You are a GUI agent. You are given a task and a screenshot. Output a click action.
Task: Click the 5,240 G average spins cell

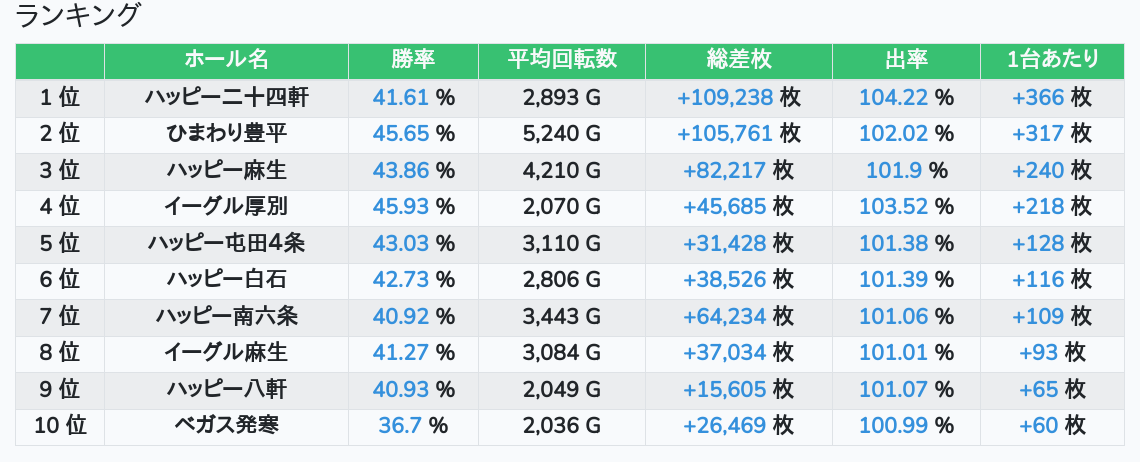(561, 134)
